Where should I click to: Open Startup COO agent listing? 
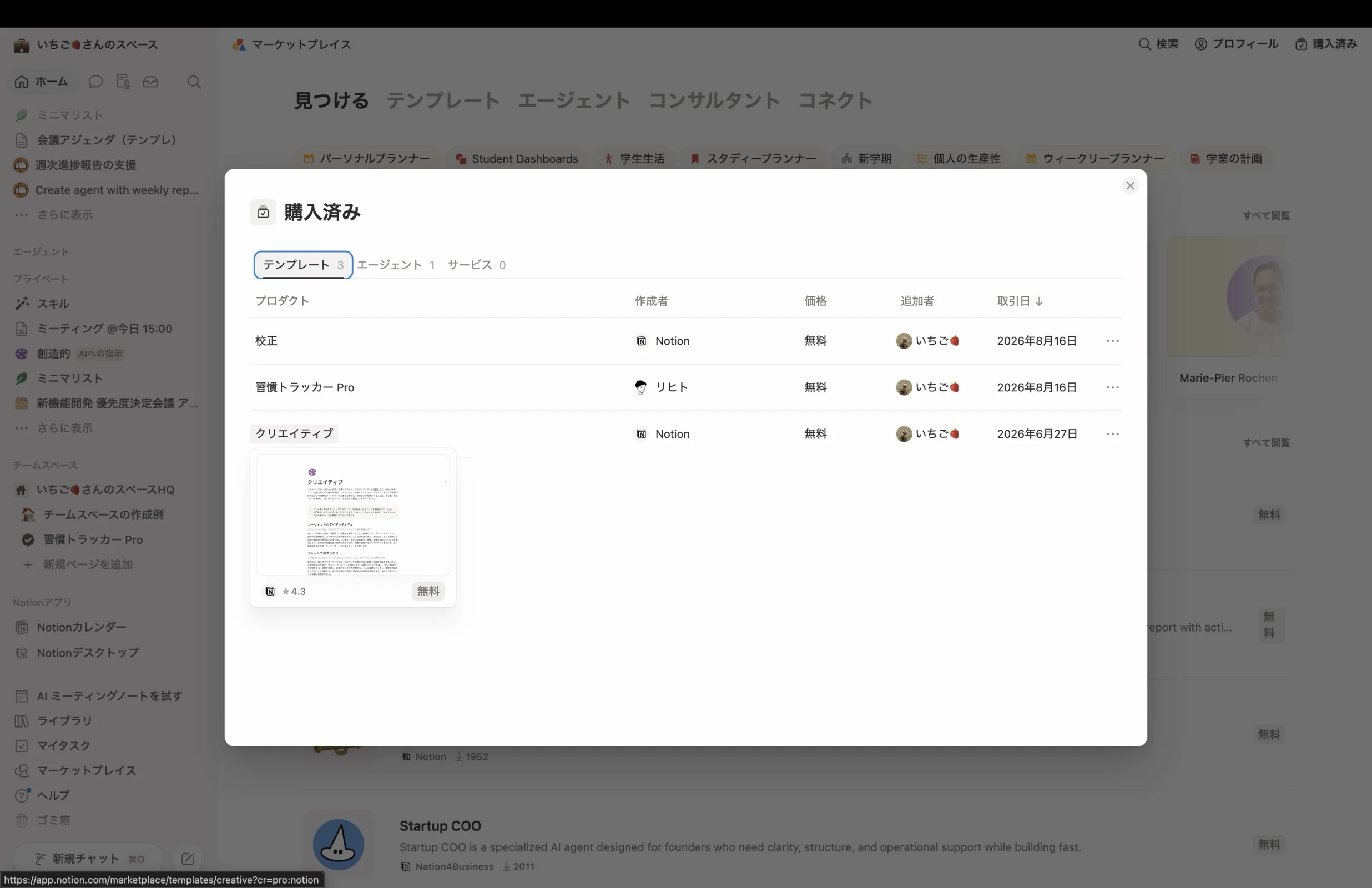[x=440, y=826]
